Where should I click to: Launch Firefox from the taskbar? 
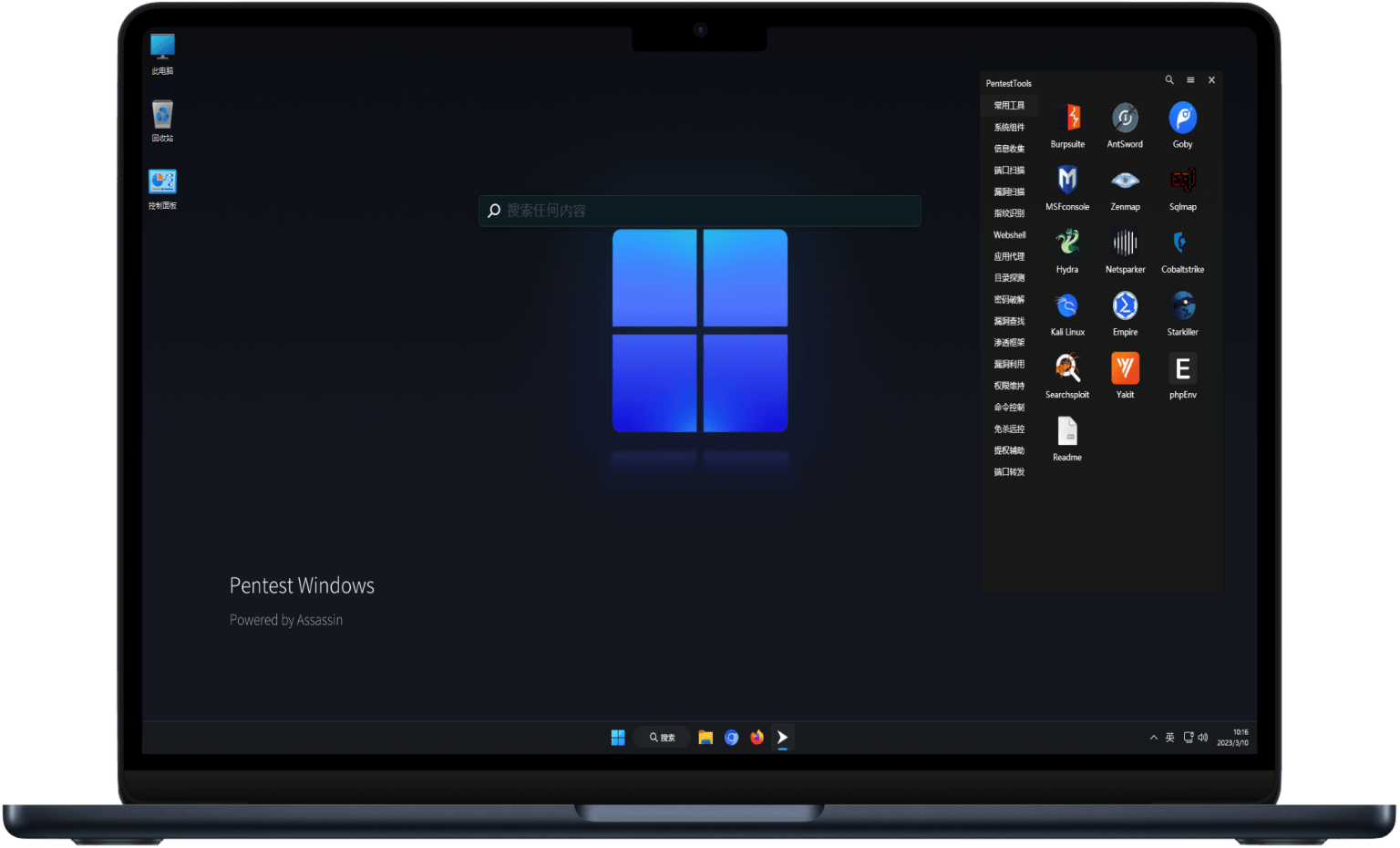coord(757,738)
